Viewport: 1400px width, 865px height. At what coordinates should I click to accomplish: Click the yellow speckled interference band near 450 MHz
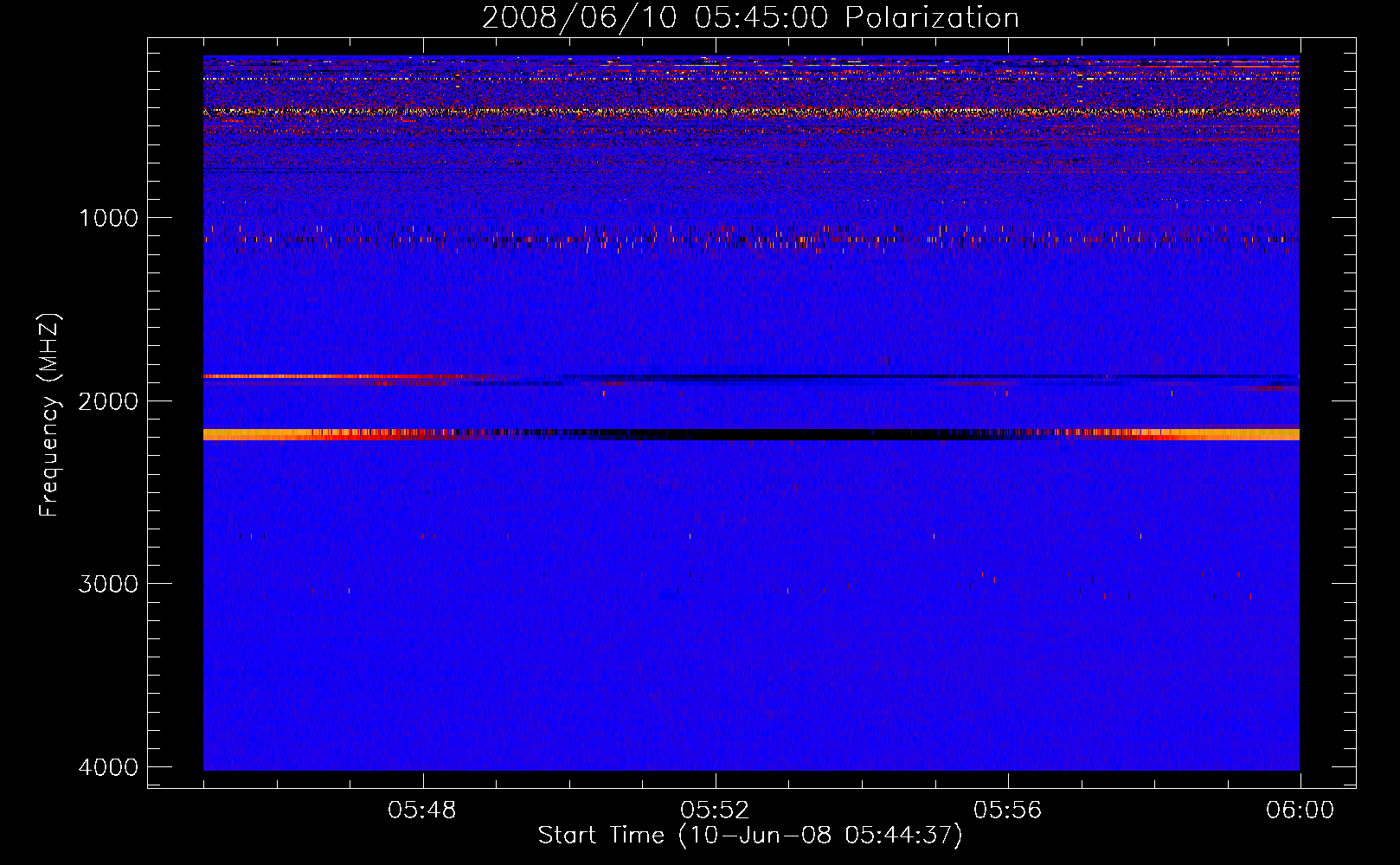click(751, 112)
